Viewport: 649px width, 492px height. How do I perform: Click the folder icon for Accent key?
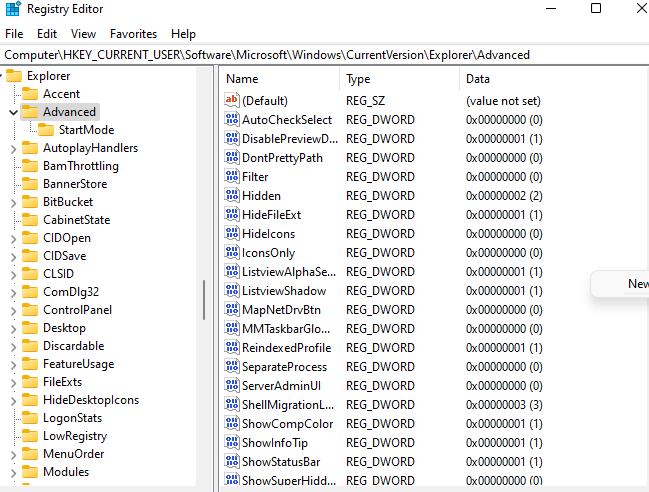pos(30,94)
